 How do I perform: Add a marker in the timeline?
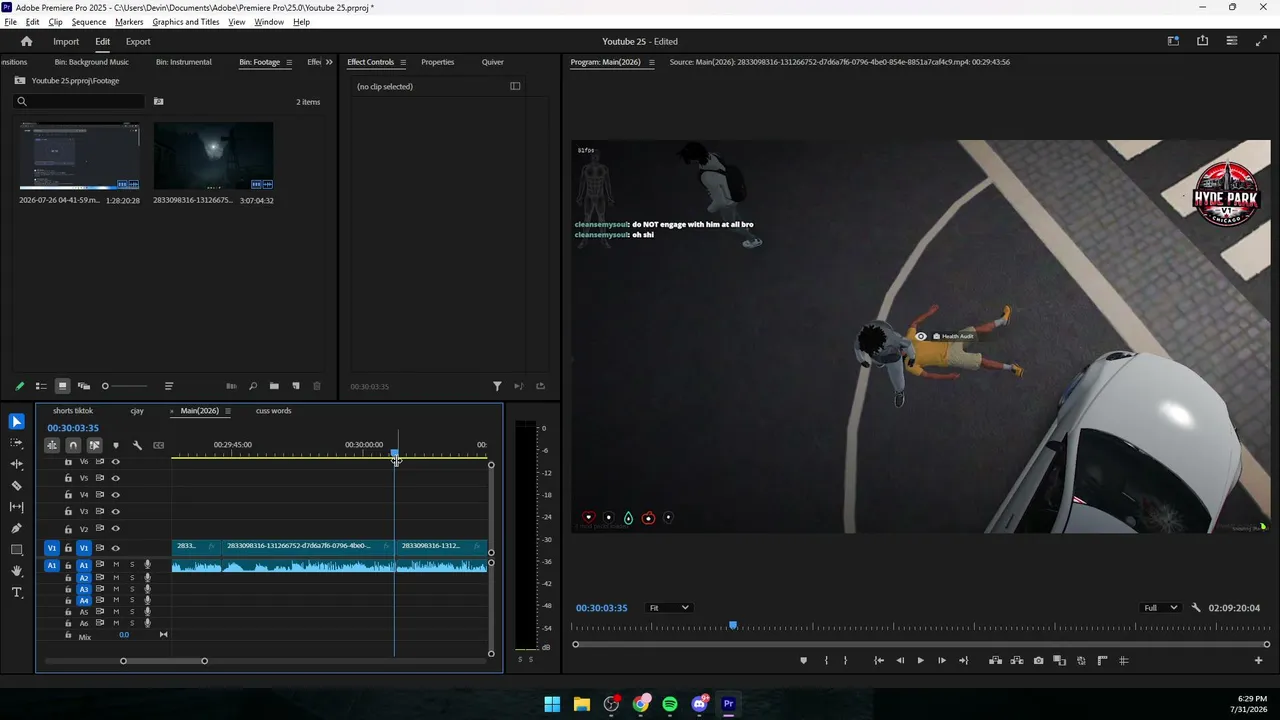click(116, 445)
